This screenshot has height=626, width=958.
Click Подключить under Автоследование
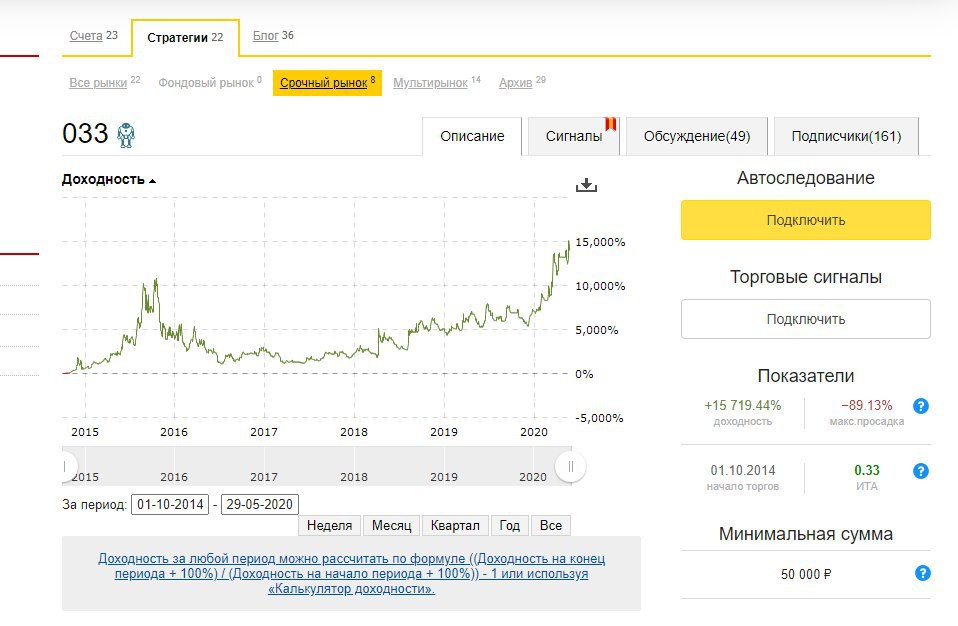click(805, 220)
